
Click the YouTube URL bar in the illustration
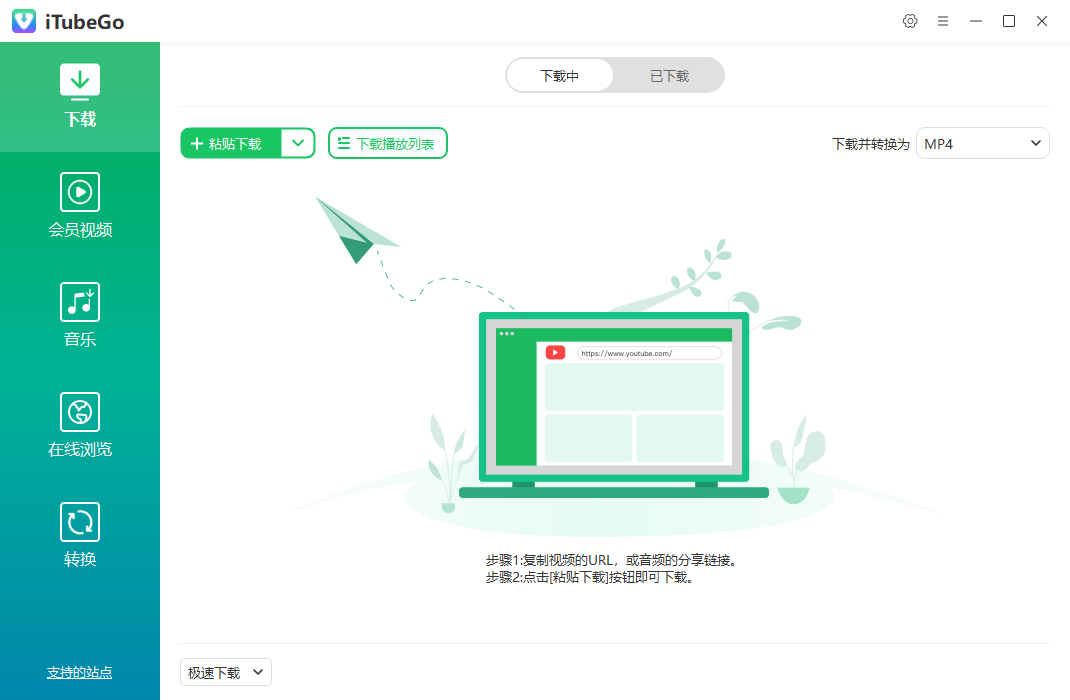pyautogui.click(x=648, y=352)
